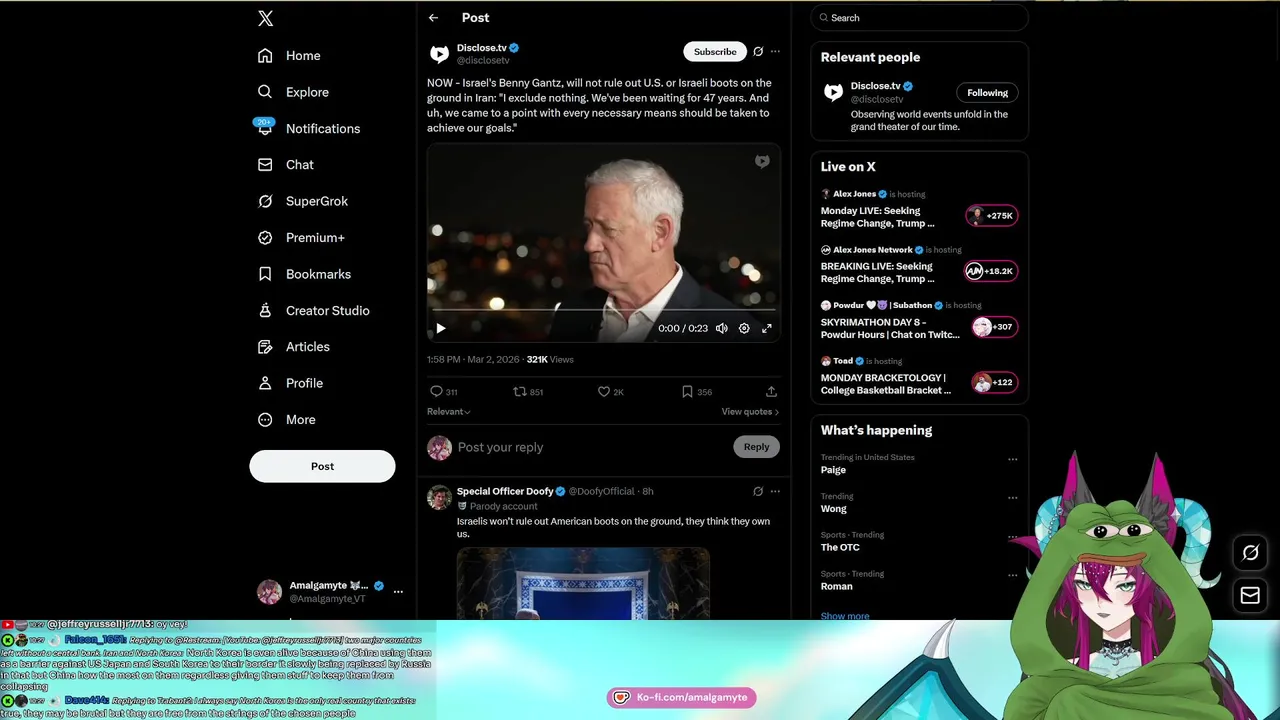Screen dimensions: 1280x720
Task: Open the Wong trending topic
Action: point(834,509)
